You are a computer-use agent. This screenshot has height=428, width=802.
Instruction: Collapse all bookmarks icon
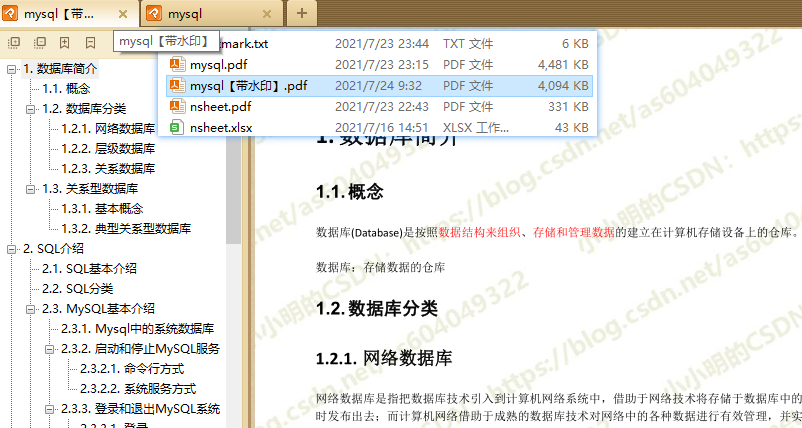click(39, 42)
